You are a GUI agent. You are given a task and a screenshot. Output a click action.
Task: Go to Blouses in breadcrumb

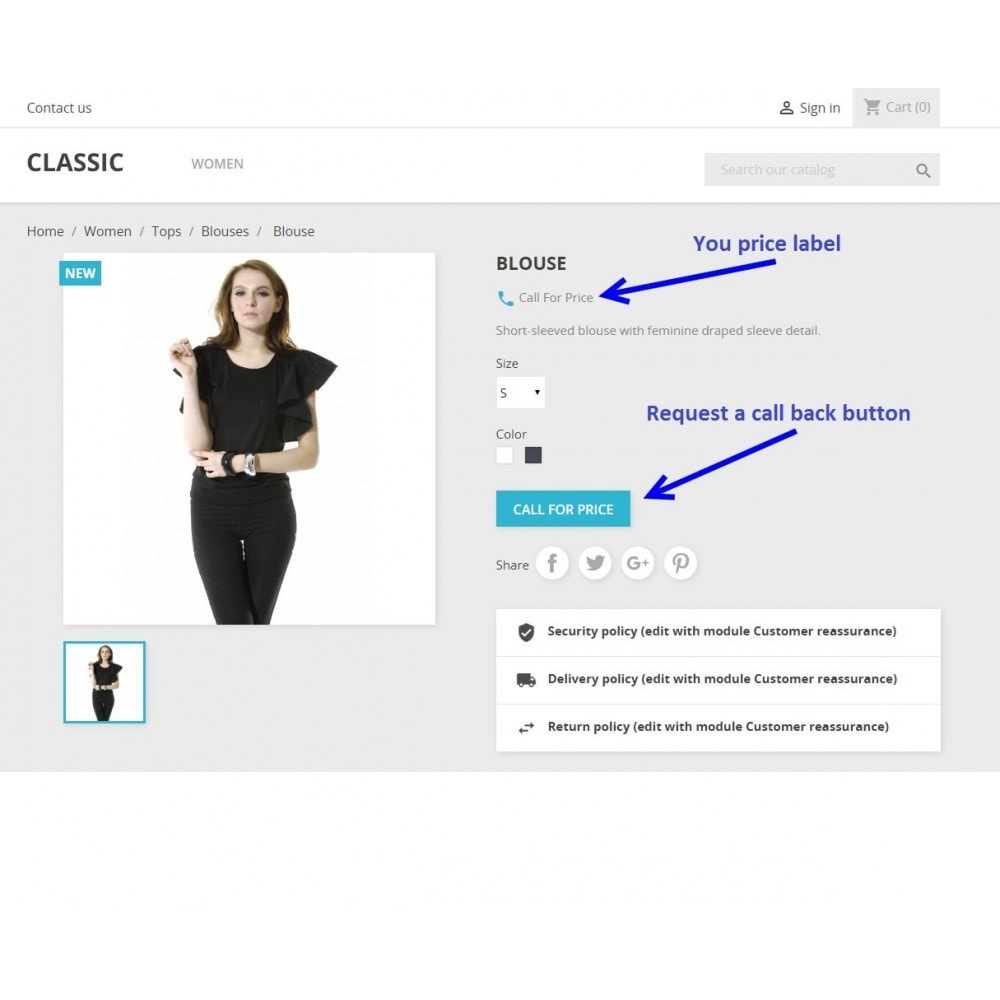225,232
